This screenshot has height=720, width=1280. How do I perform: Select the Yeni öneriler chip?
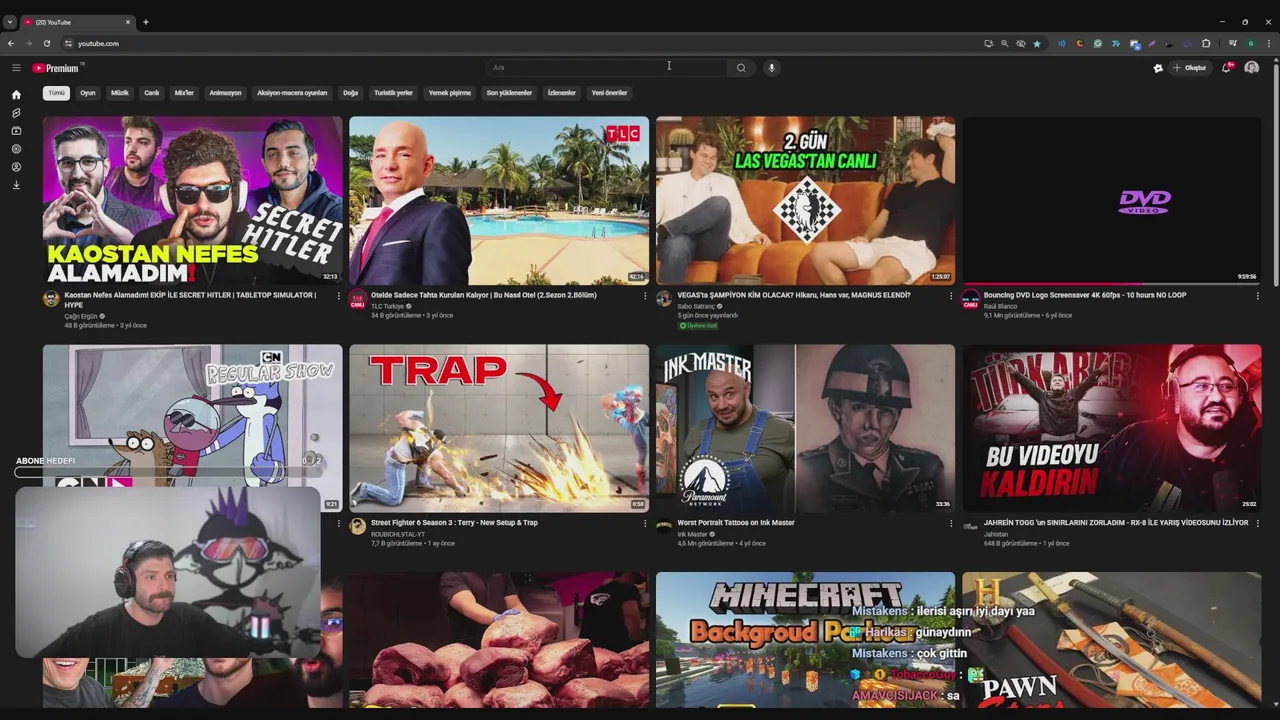pyautogui.click(x=609, y=93)
